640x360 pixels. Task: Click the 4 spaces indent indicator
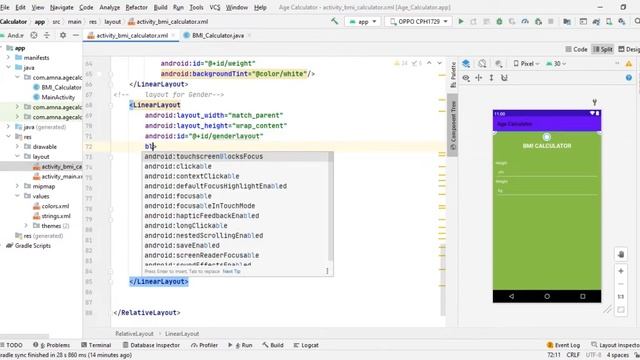pos(618,355)
